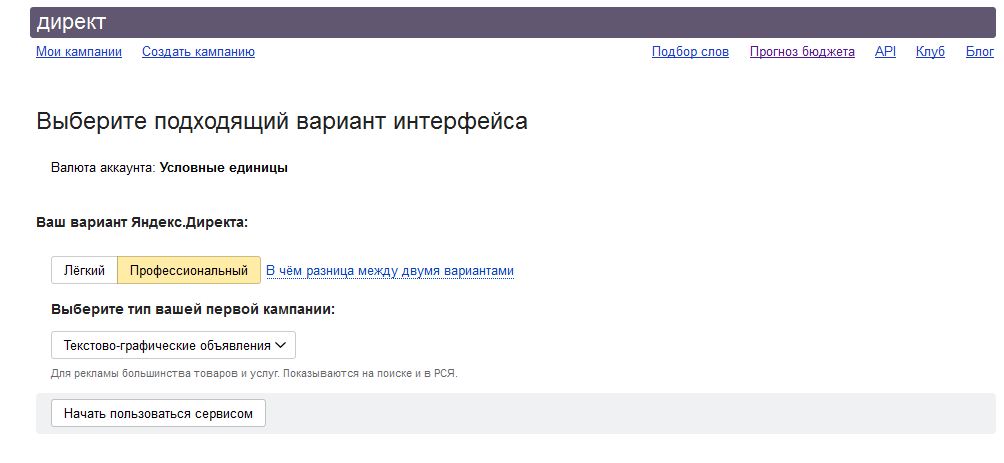Visit the Клуб link

point(930,52)
